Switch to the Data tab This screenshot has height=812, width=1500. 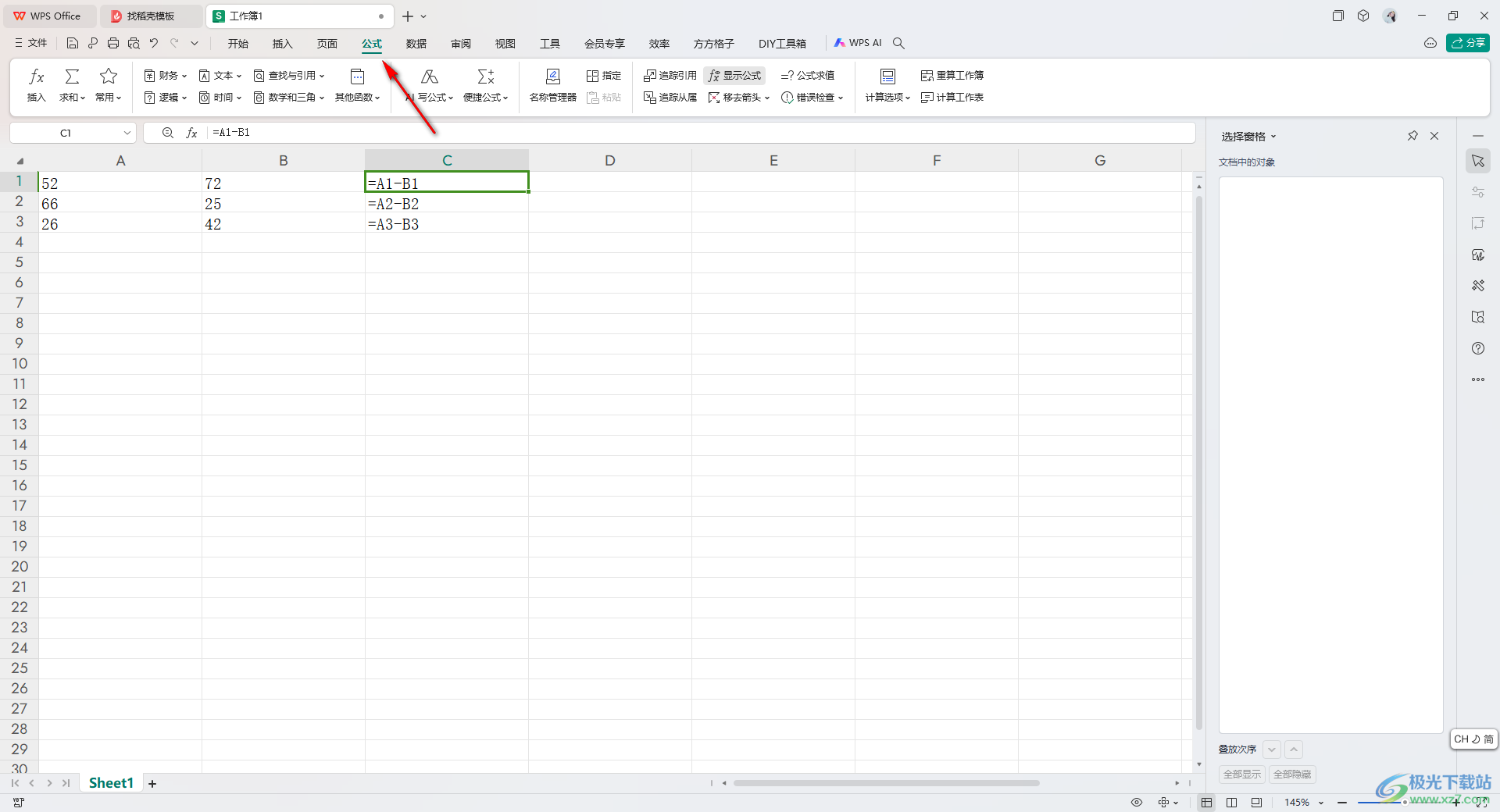[416, 44]
